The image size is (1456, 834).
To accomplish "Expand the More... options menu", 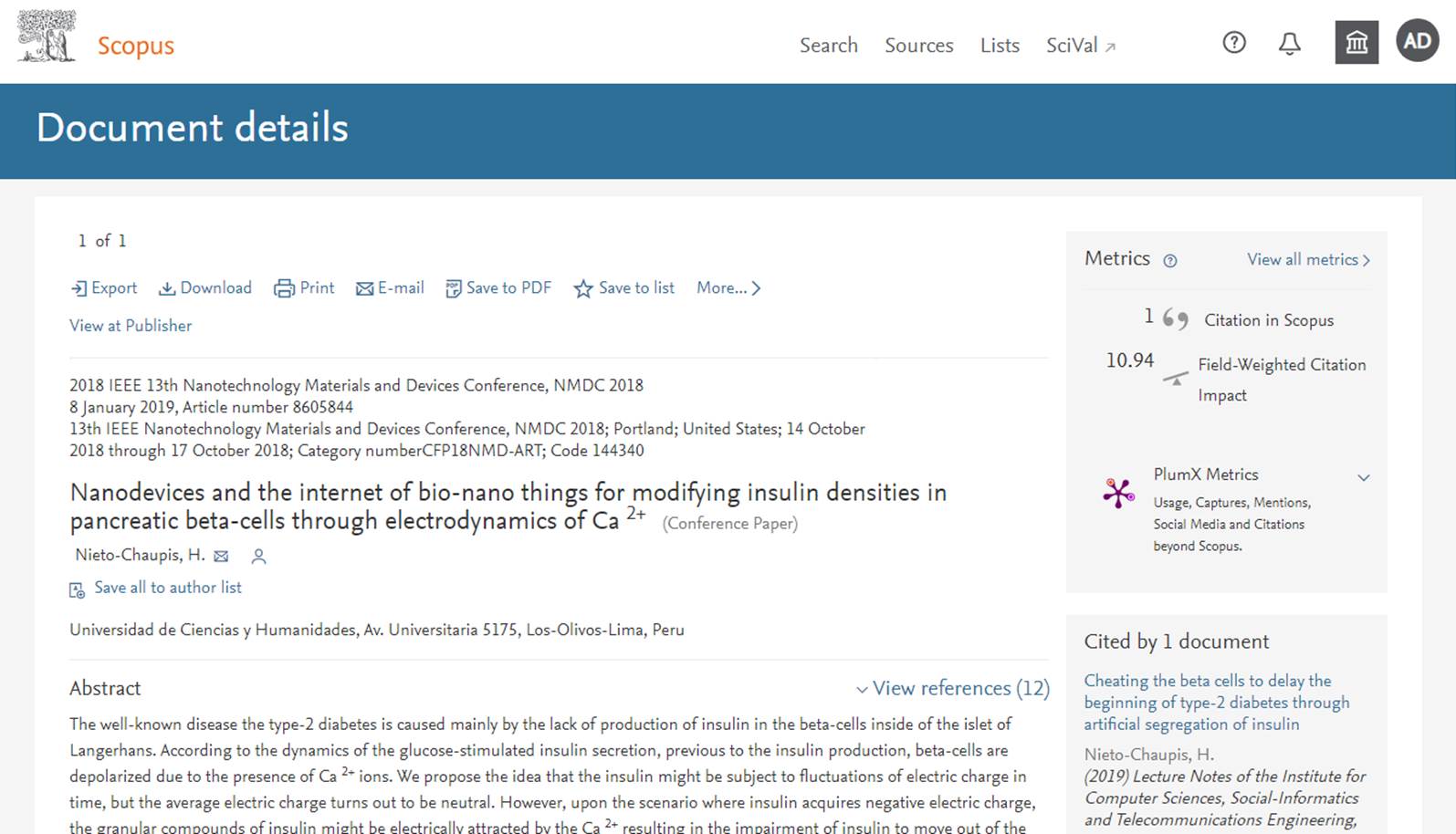I will 728,287.
